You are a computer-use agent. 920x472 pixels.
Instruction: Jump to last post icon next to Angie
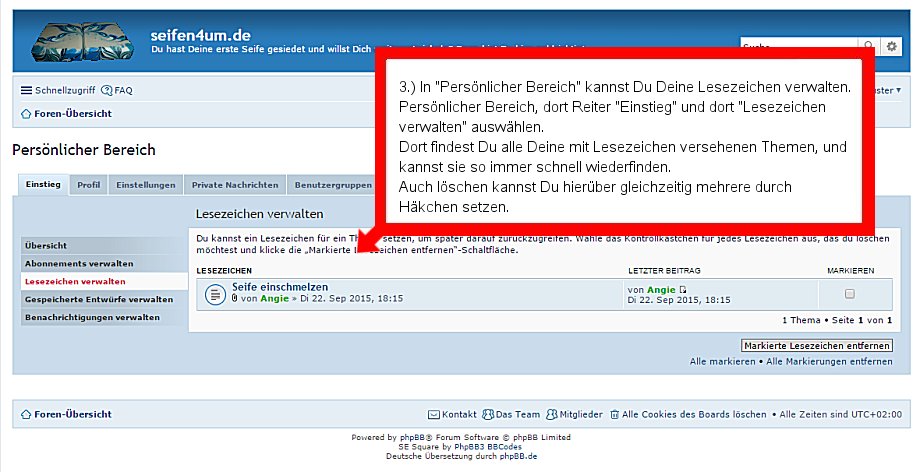682,290
